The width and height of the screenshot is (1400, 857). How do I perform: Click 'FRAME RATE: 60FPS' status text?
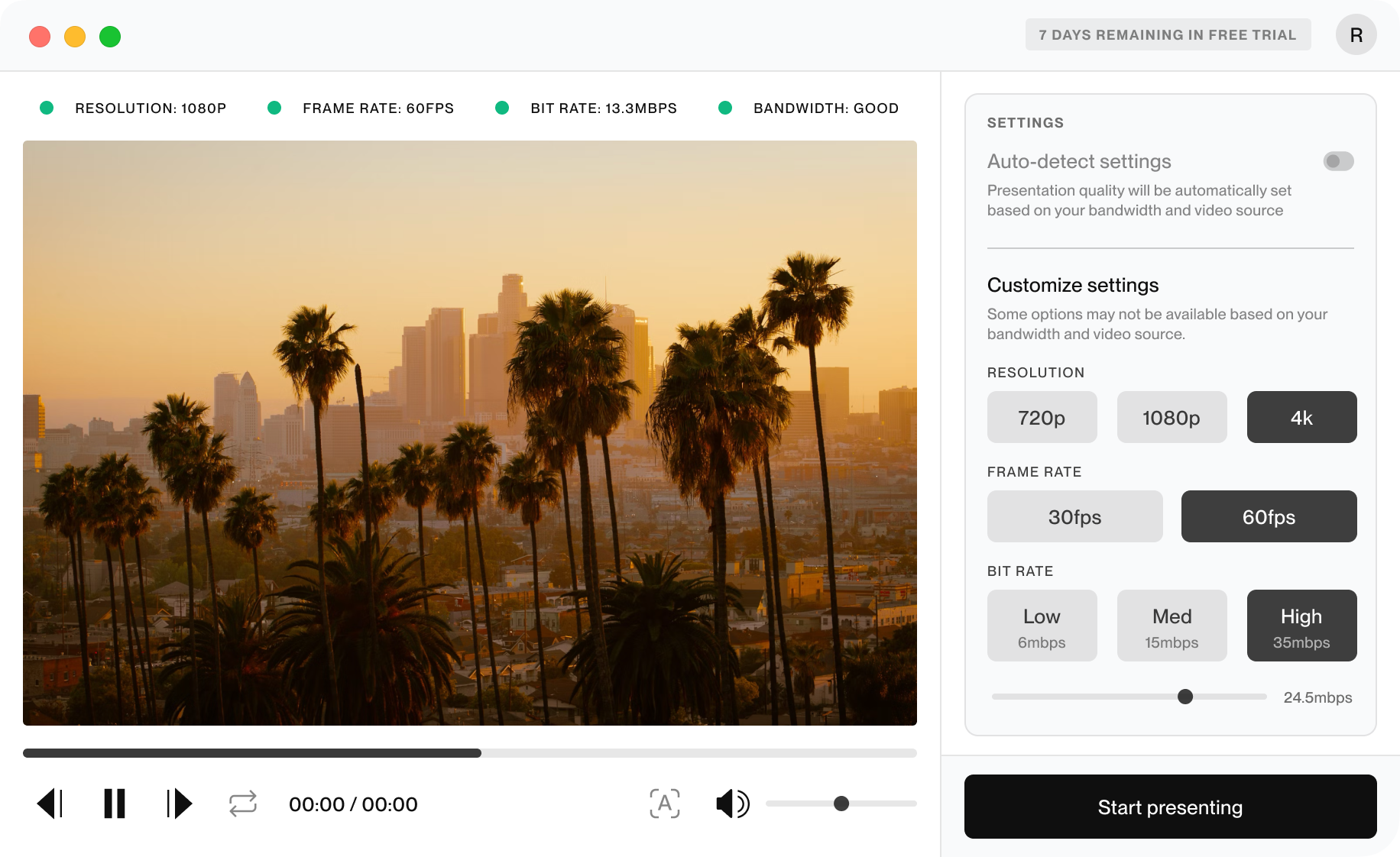click(378, 108)
